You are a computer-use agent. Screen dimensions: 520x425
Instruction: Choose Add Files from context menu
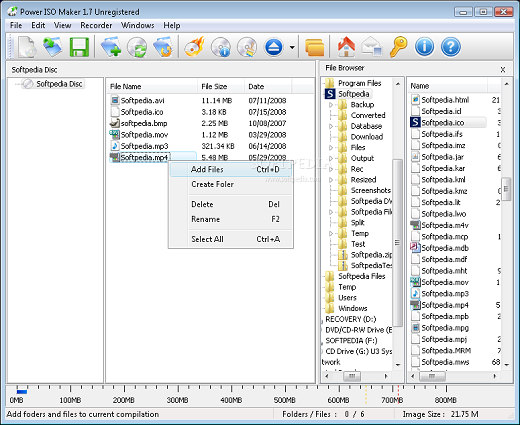click(x=231, y=169)
